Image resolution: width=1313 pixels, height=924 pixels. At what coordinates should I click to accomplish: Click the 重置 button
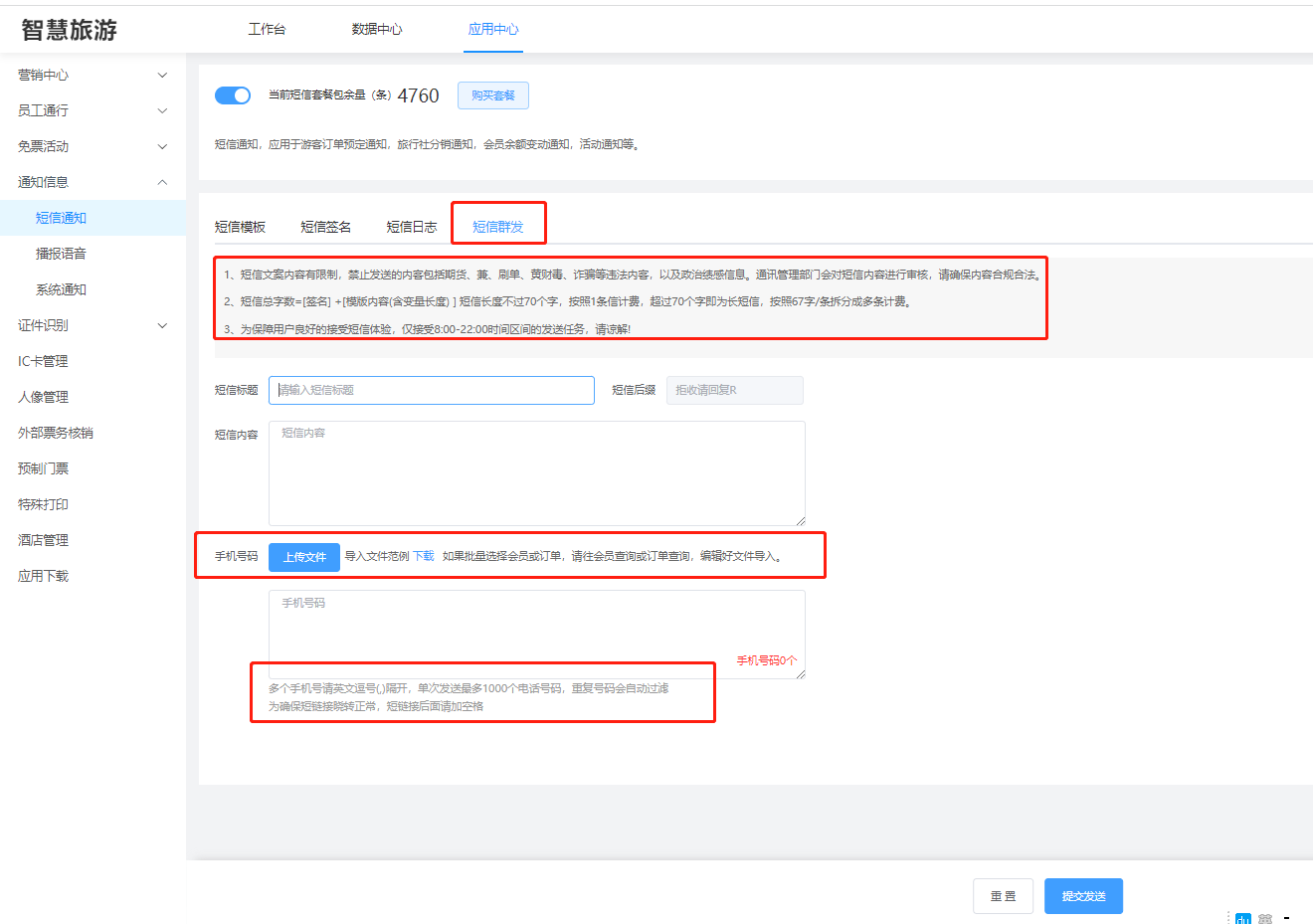click(x=1003, y=896)
